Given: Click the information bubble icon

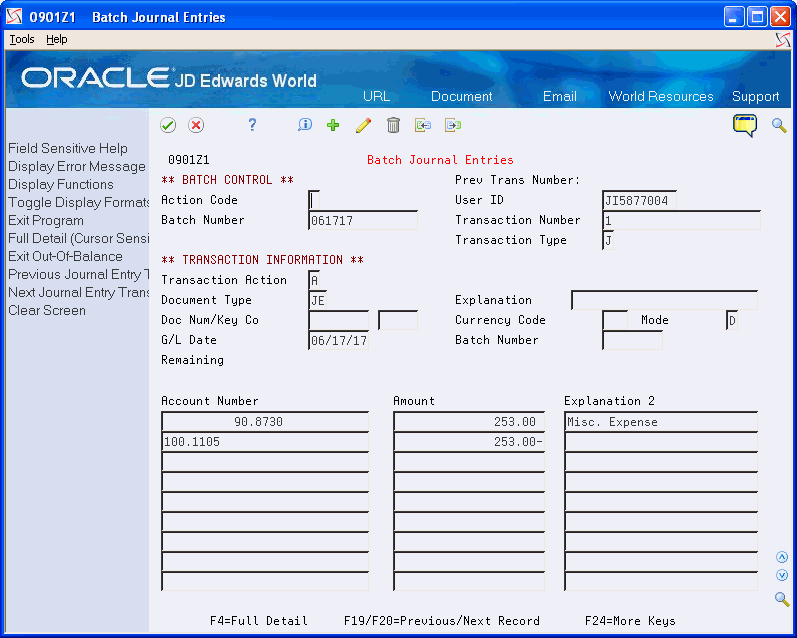Looking at the screenshot, I should 305,125.
